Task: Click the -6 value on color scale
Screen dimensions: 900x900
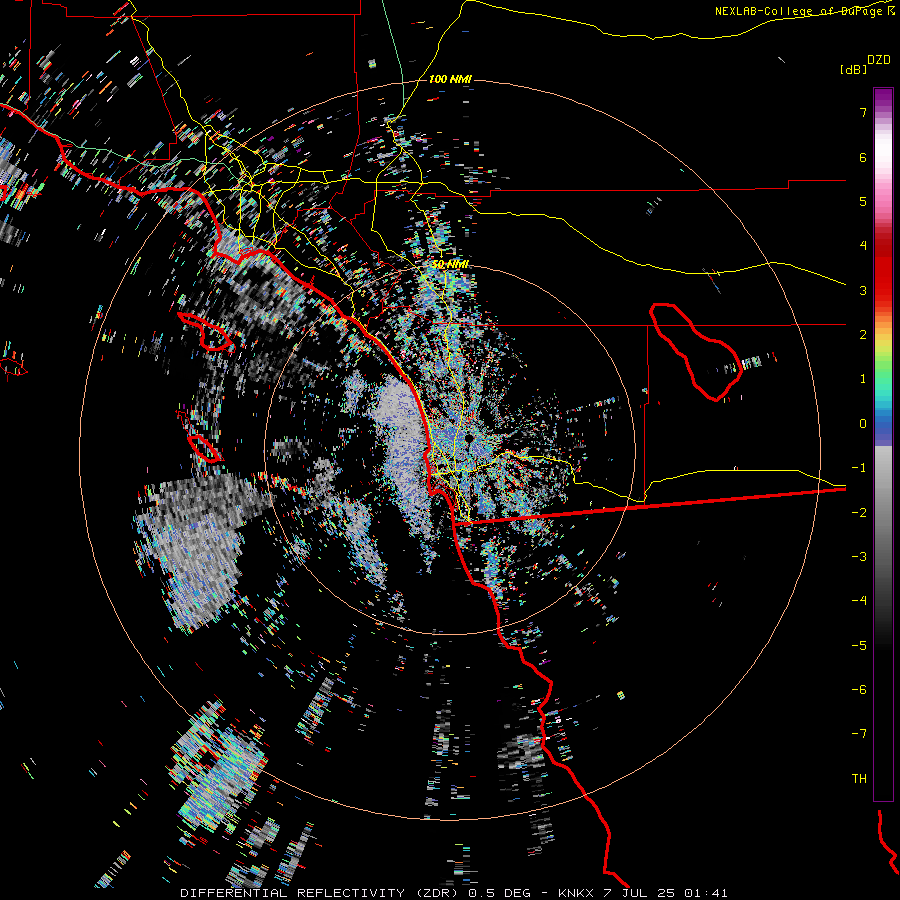Action: (859, 689)
